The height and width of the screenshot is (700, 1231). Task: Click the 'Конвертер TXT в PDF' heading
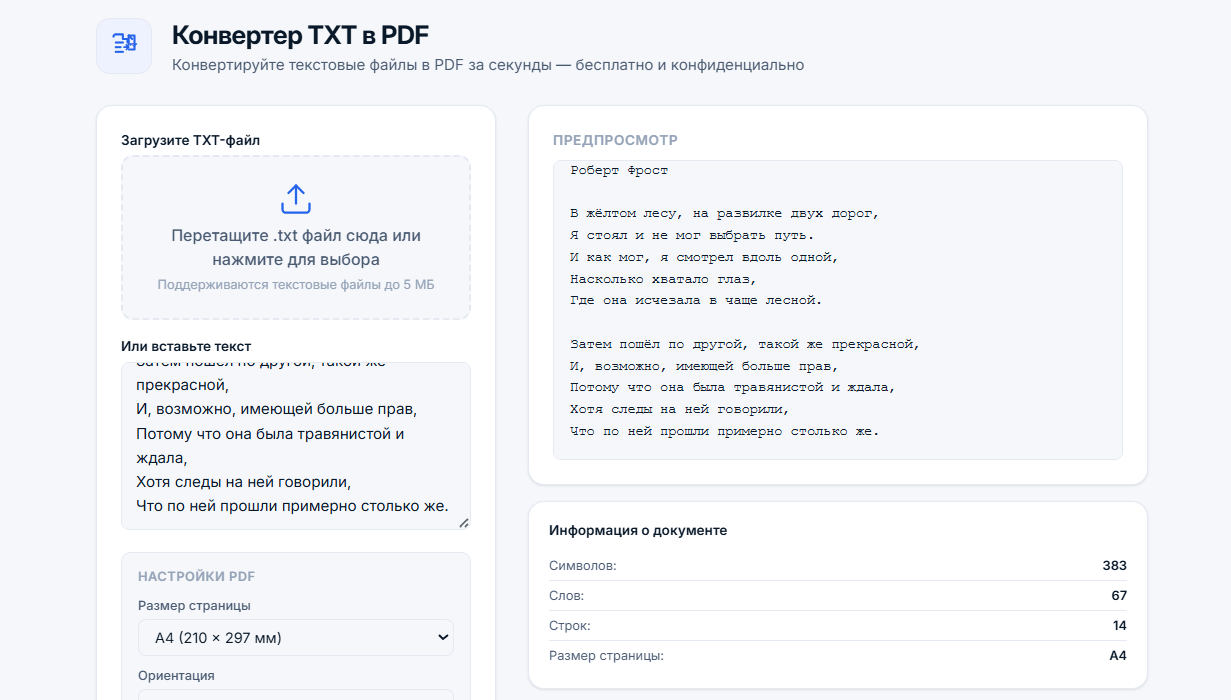(300, 36)
